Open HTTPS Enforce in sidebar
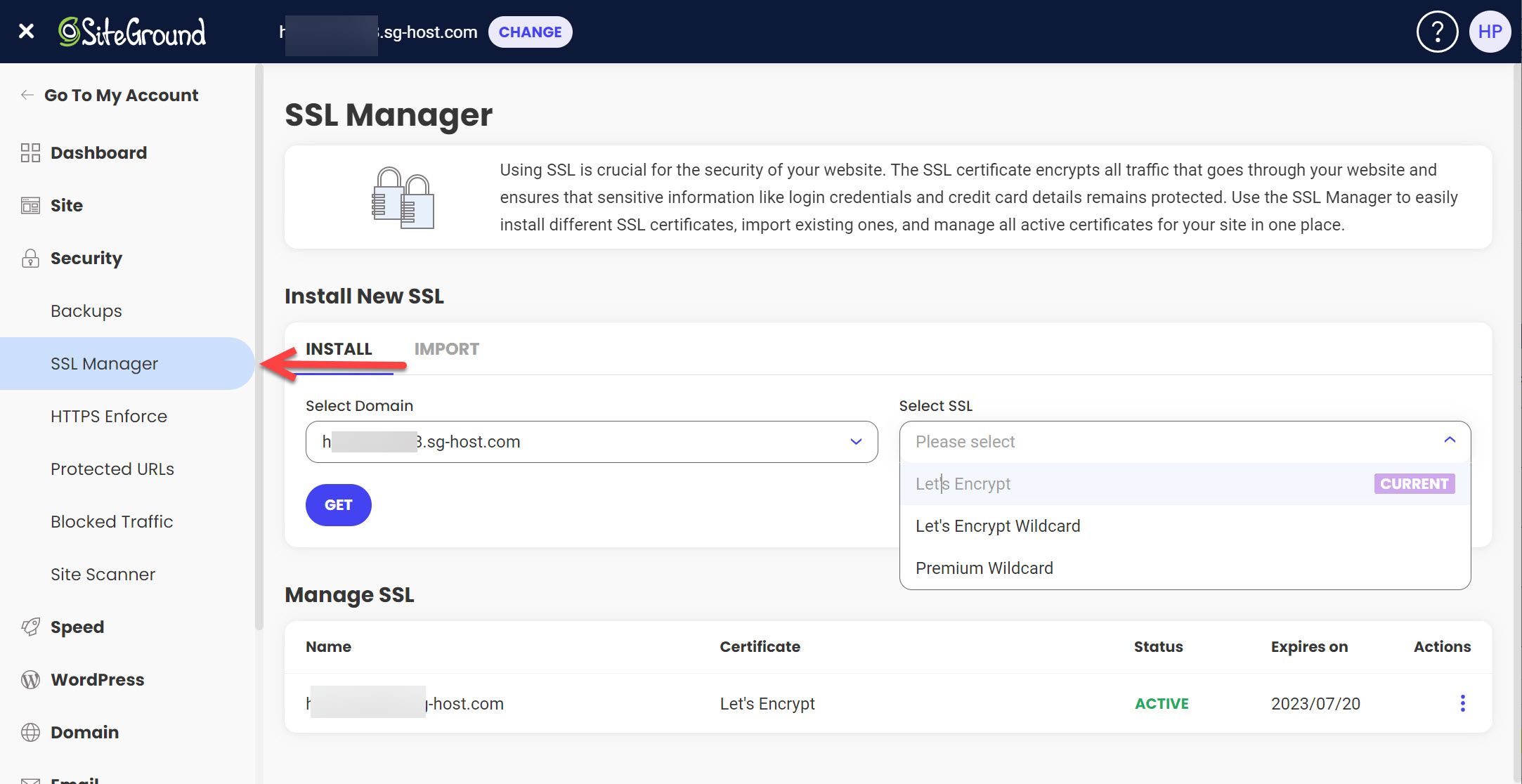This screenshot has width=1522, height=784. [x=109, y=417]
